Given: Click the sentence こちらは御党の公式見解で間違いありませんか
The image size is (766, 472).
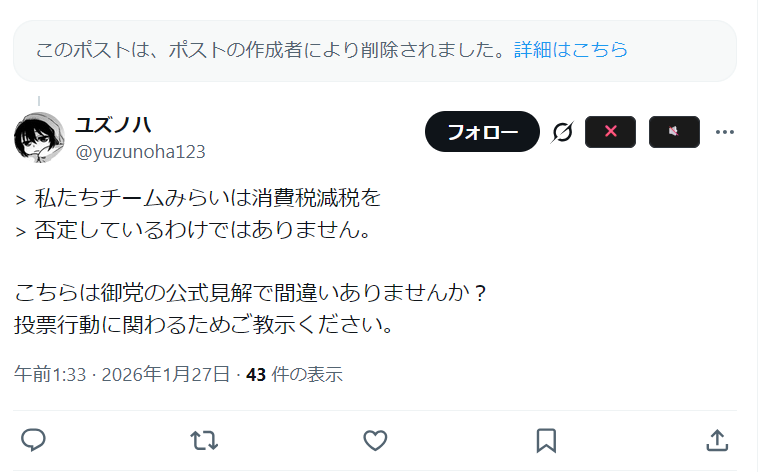Looking at the screenshot, I should [x=249, y=293].
